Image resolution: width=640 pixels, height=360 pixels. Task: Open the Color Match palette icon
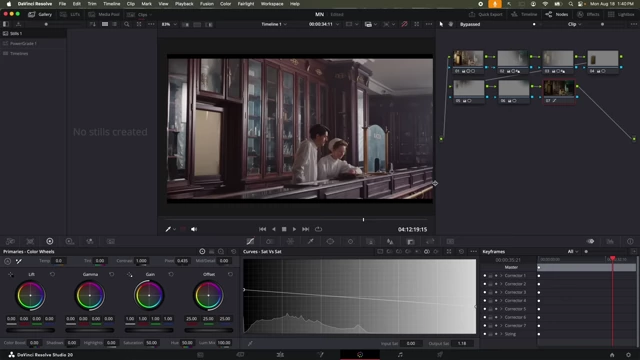click(x=30, y=242)
